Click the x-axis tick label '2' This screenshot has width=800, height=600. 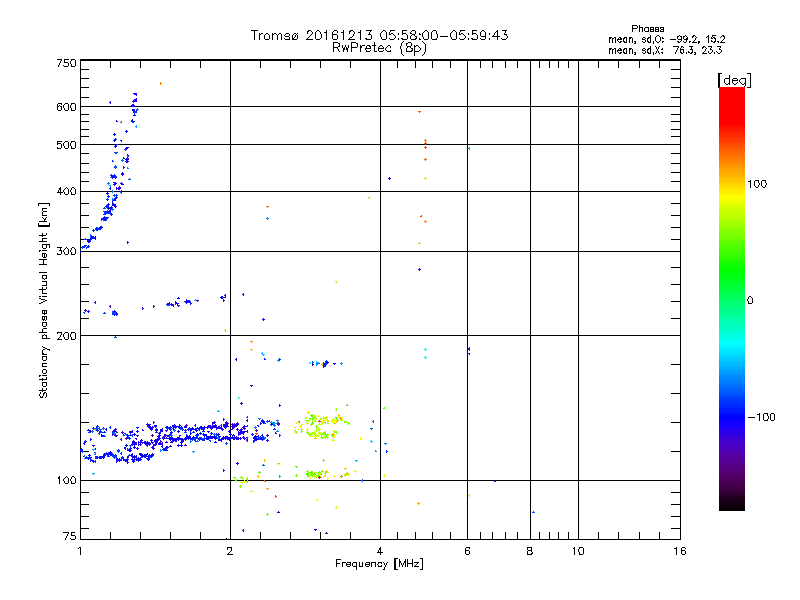point(230,551)
